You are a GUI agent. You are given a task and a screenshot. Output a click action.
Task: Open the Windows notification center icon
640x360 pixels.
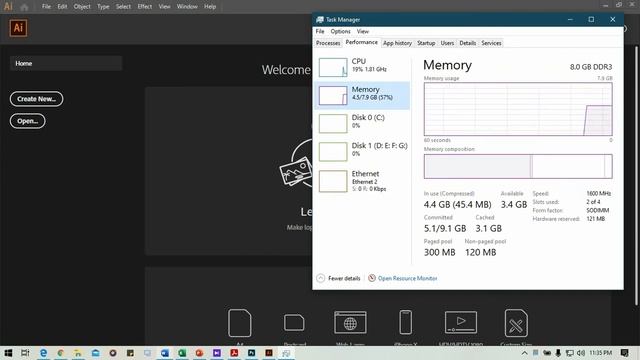pyautogui.click(x=624, y=353)
